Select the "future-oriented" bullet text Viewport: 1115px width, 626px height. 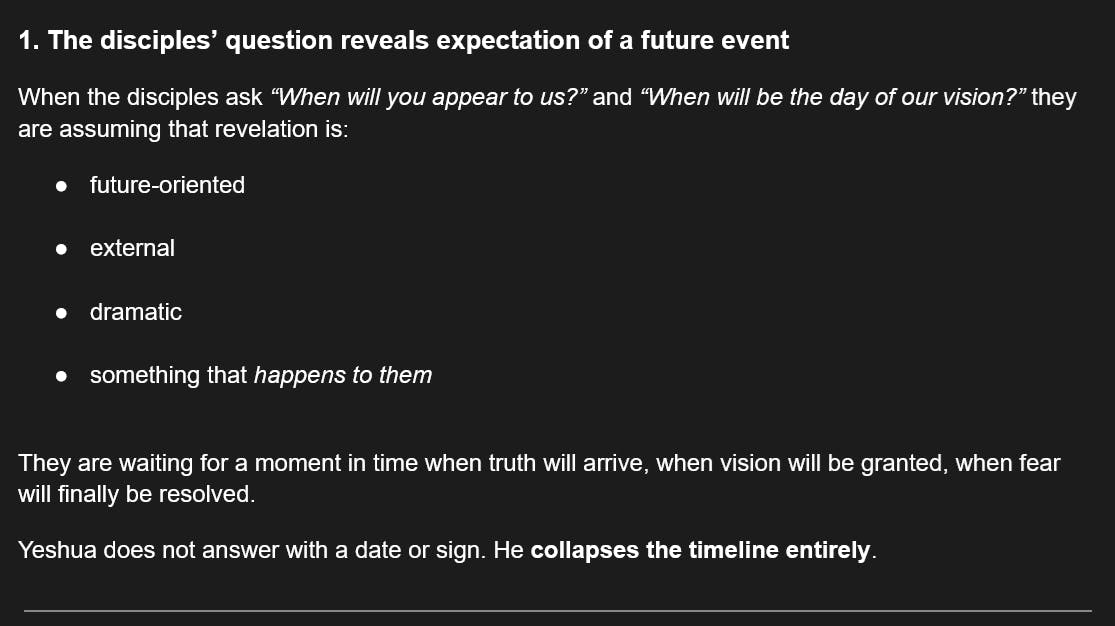(x=167, y=185)
